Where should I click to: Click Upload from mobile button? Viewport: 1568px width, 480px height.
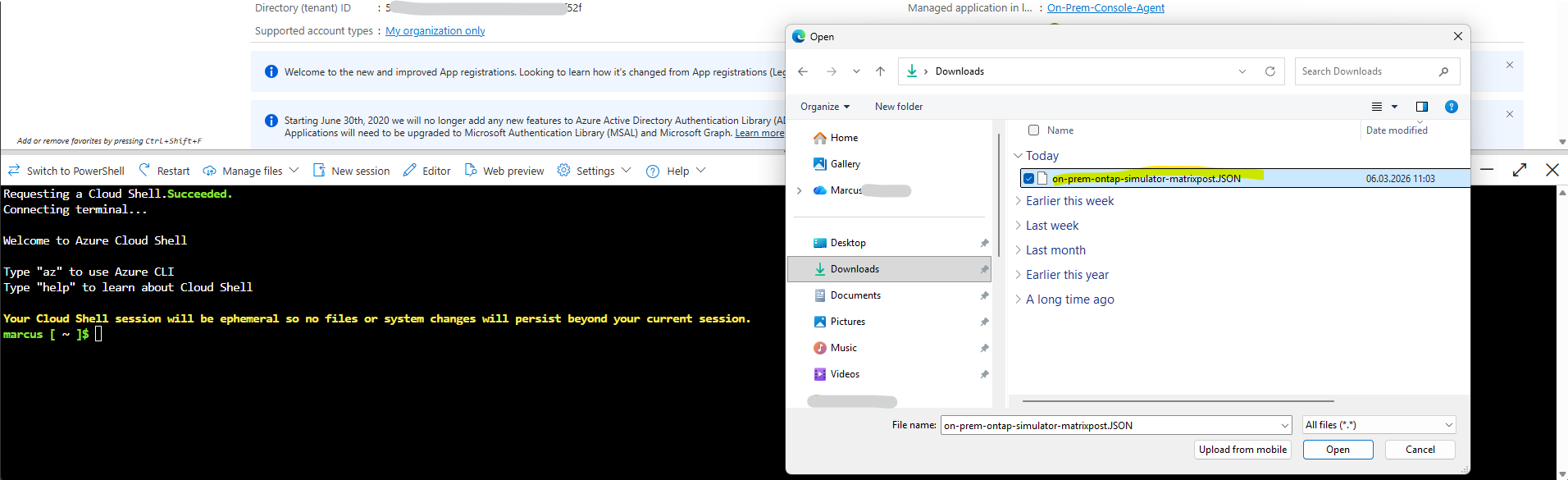tap(1242, 450)
